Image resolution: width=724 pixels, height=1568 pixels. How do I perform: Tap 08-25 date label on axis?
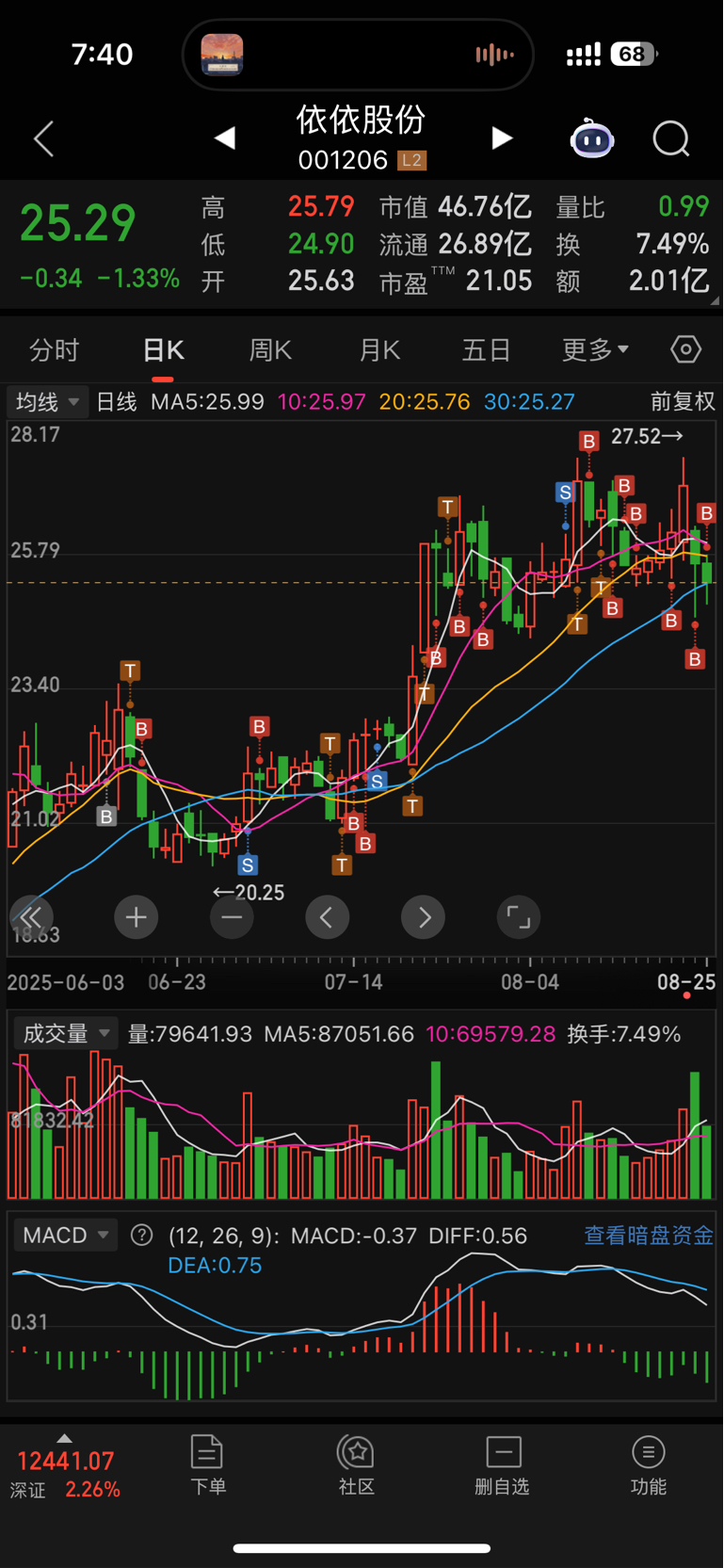point(686,982)
